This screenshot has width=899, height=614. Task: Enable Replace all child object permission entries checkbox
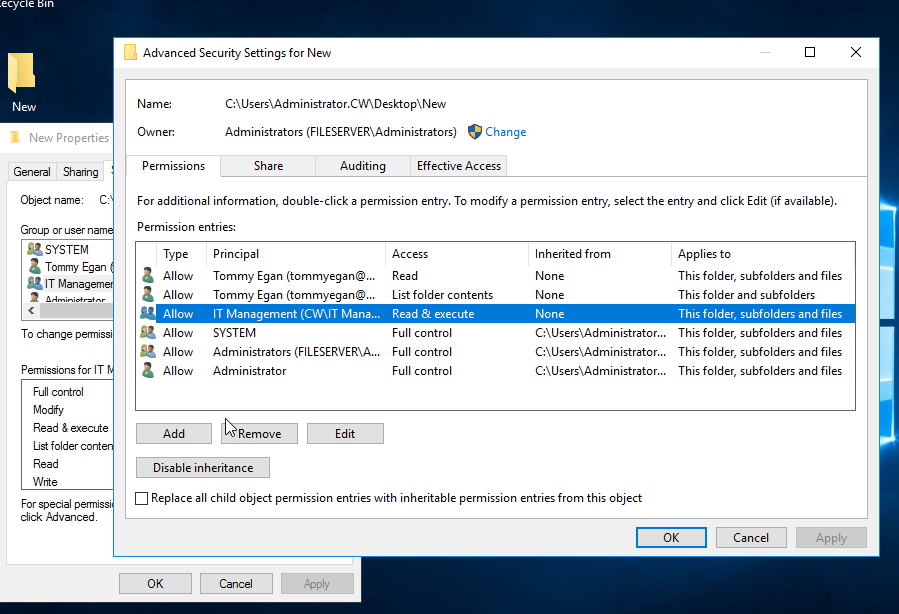tap(142, 498)
